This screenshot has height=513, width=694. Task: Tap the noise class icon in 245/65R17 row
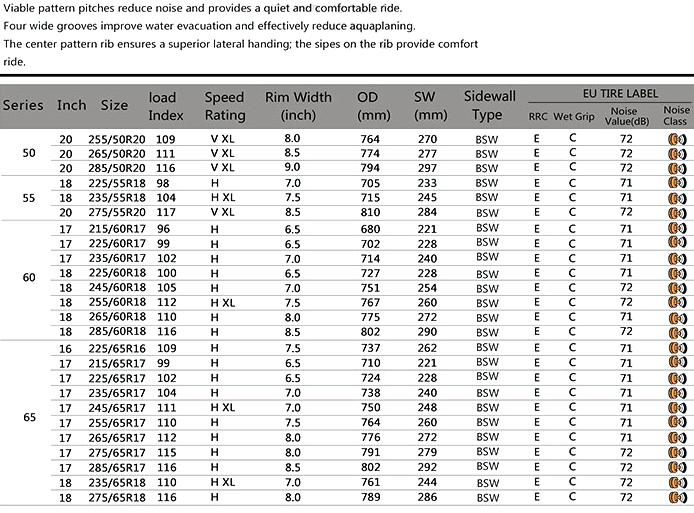coord(677,408)
